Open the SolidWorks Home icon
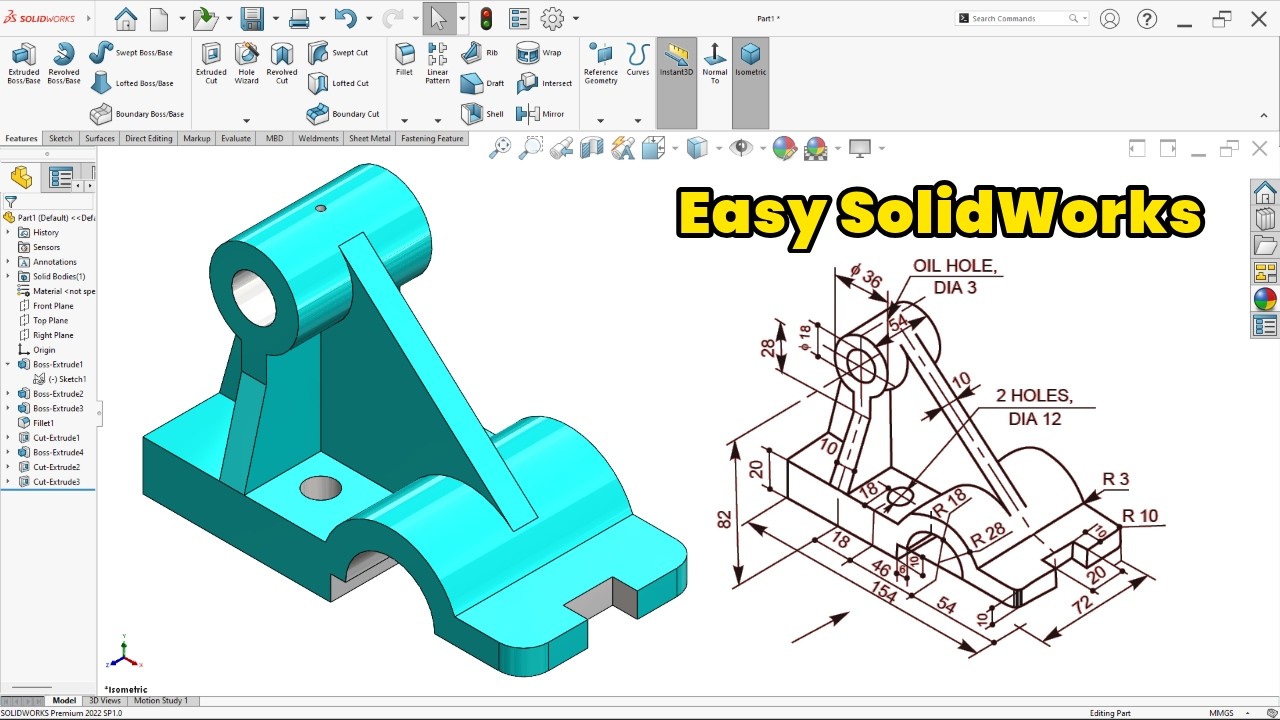Image resolution: width=1280 pixels, height=720 pixels. 125,18
